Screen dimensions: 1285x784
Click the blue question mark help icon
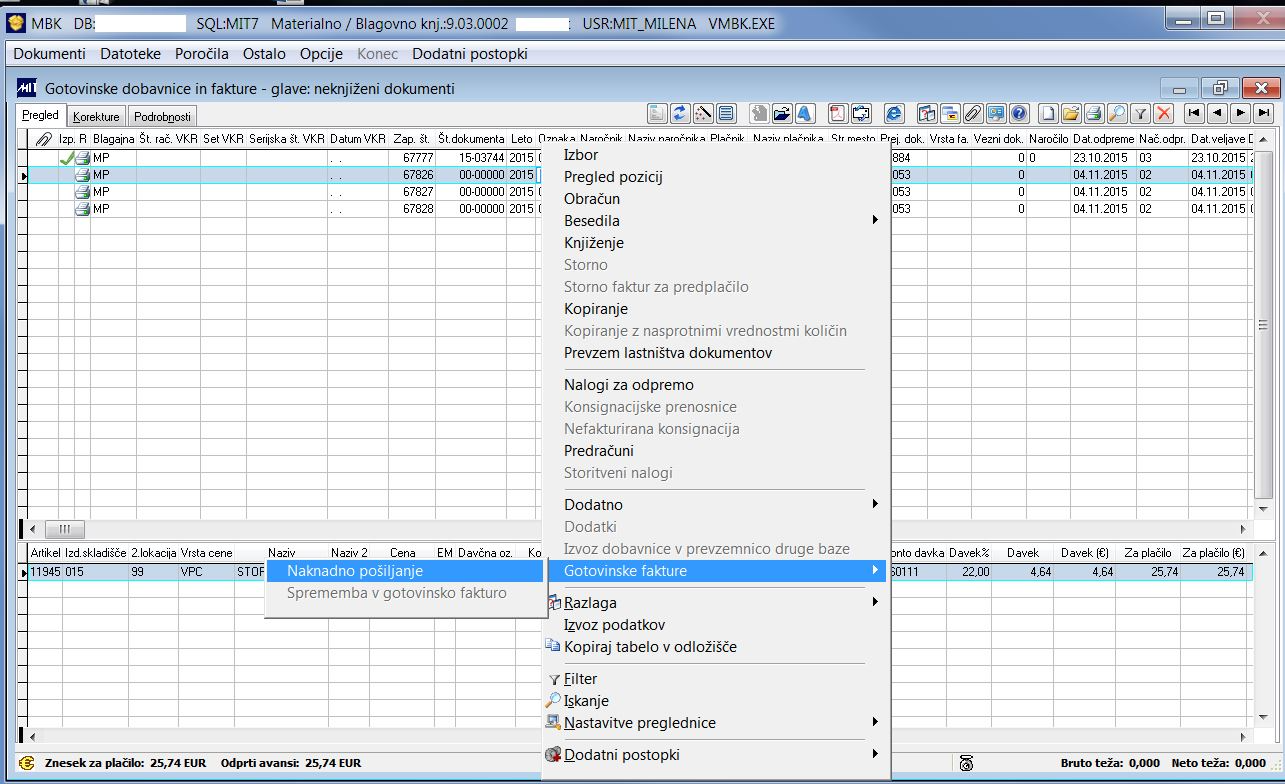[1018, 113]
